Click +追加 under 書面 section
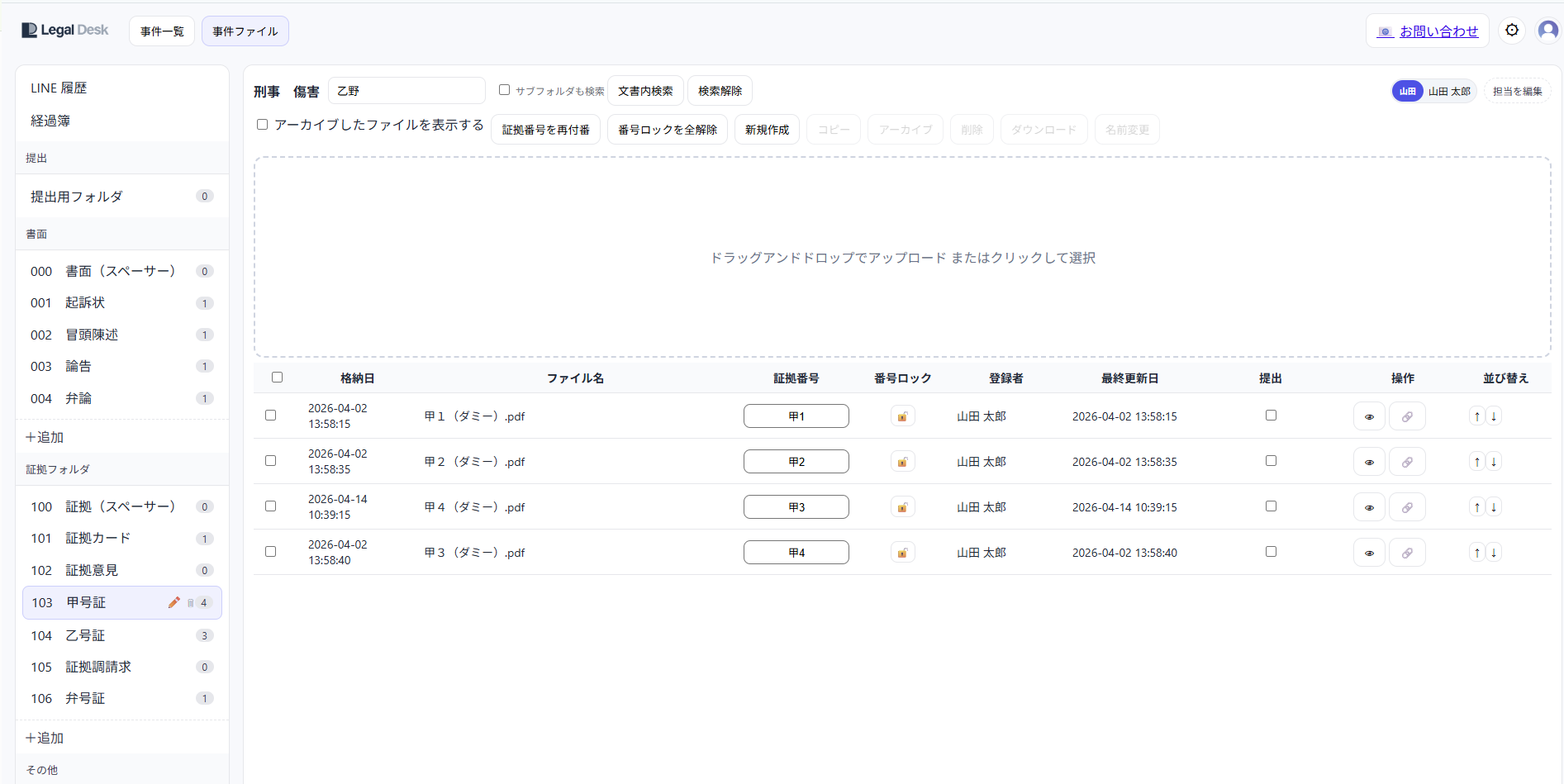The width and height of the screenshot is (1564, 784). (x=45, y=437)
